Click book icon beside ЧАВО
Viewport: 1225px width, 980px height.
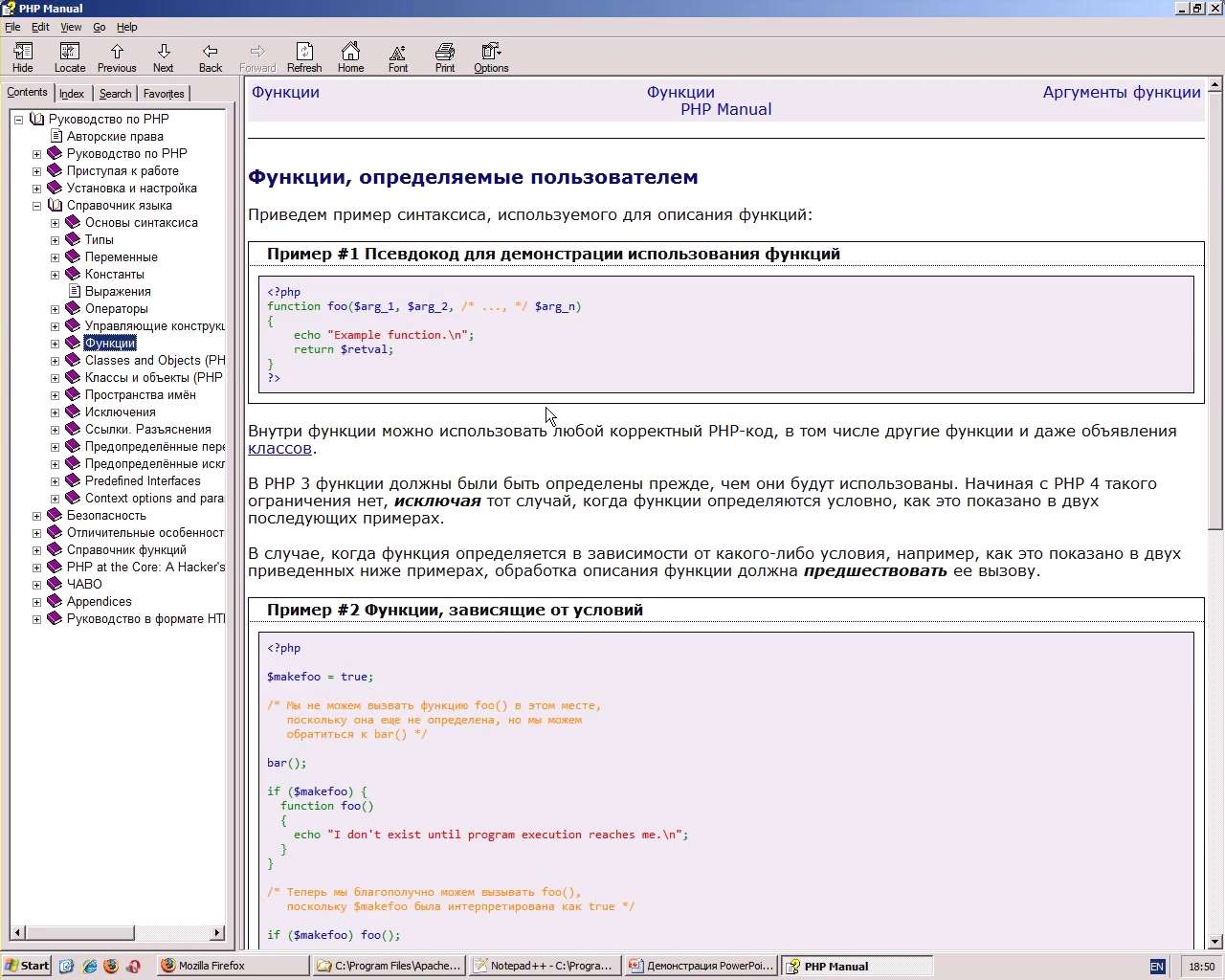[55, 584]
